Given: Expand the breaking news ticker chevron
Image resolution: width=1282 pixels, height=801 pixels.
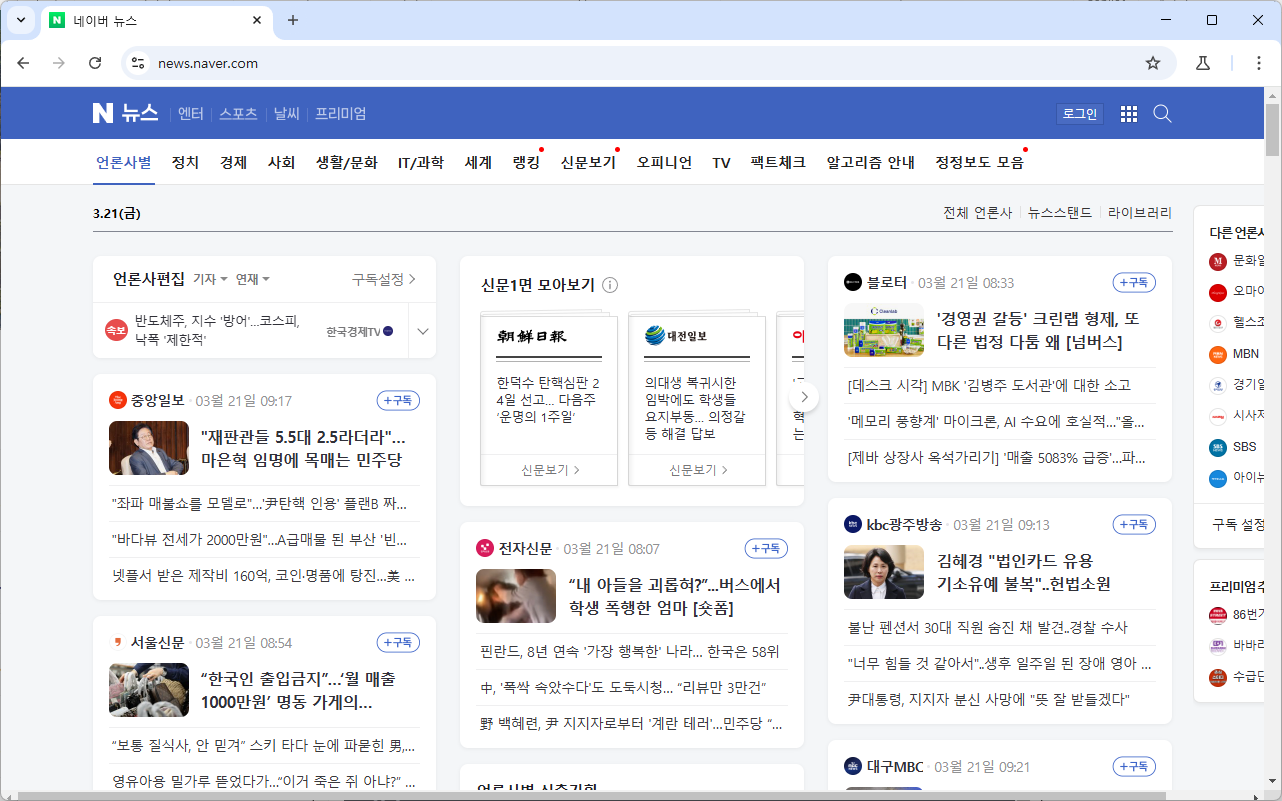Looking at the screenshot, I should 422,331.
